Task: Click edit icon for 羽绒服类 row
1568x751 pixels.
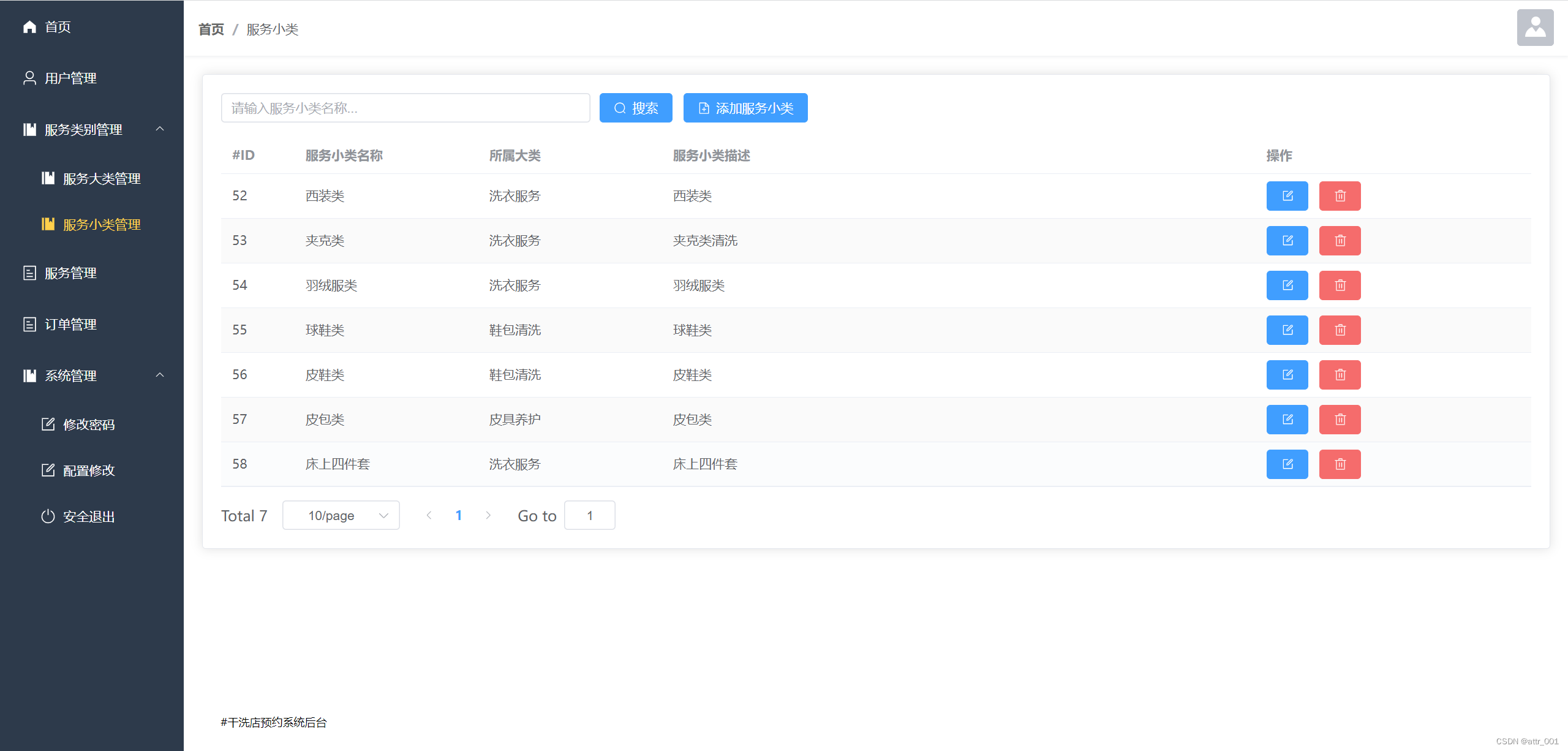Action: tap(1287, 285)
